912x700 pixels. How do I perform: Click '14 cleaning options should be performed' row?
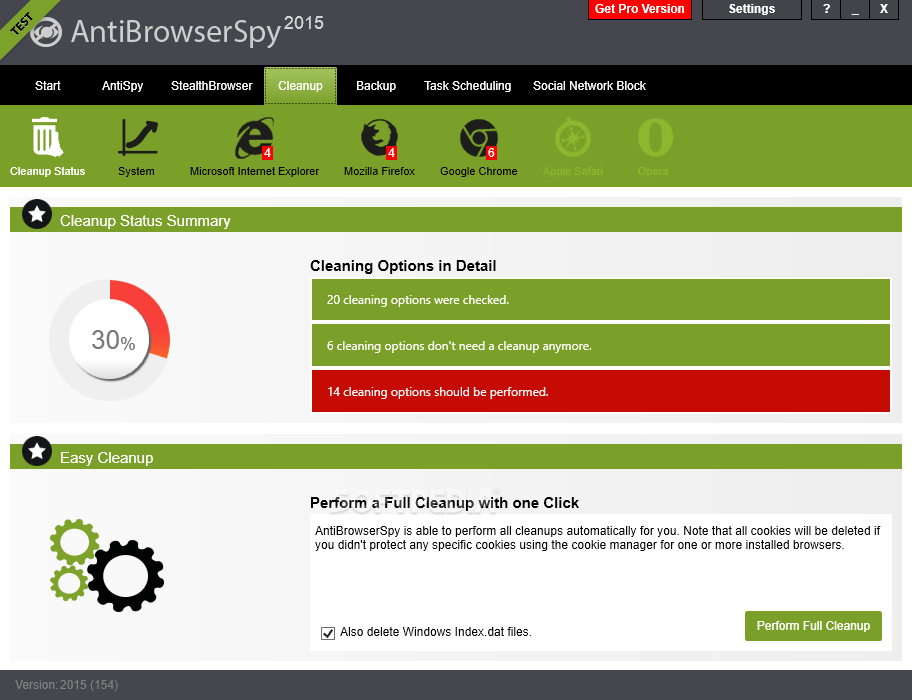click(601, 391)
